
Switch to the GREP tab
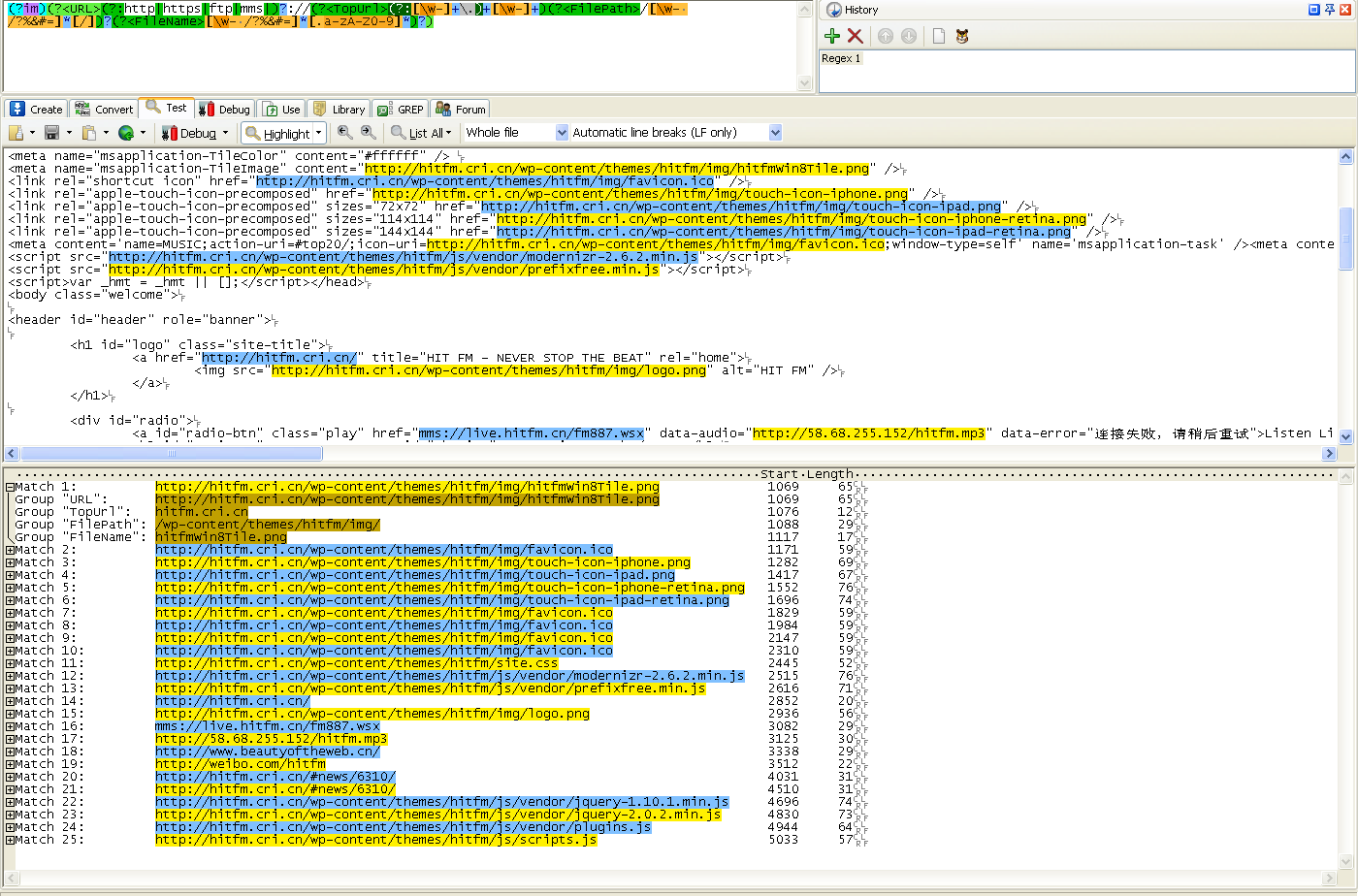coord(400,109)
